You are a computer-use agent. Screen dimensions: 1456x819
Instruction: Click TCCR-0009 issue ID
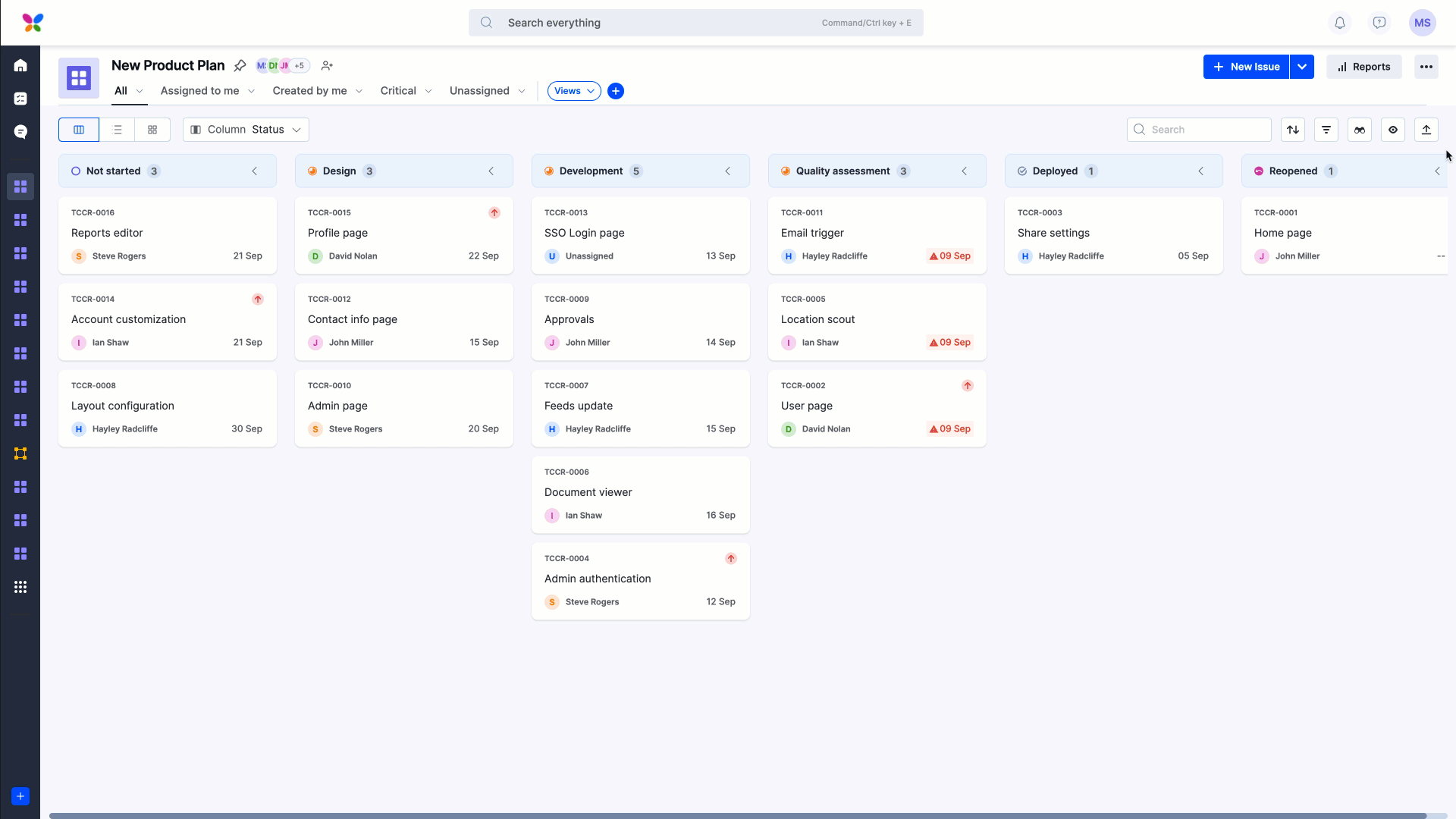tap(566, 300)
